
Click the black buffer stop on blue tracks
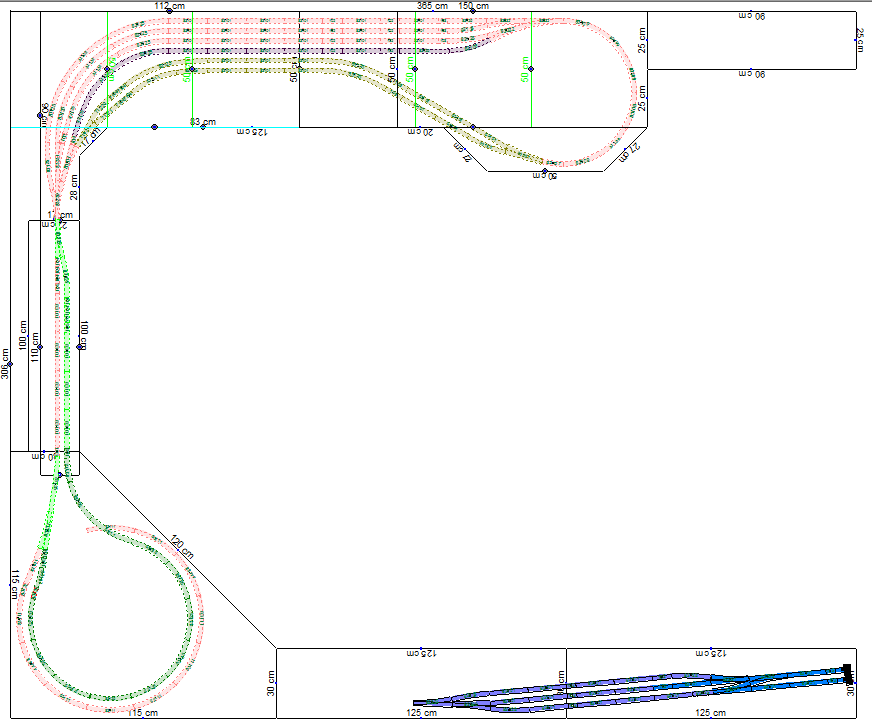847,672
